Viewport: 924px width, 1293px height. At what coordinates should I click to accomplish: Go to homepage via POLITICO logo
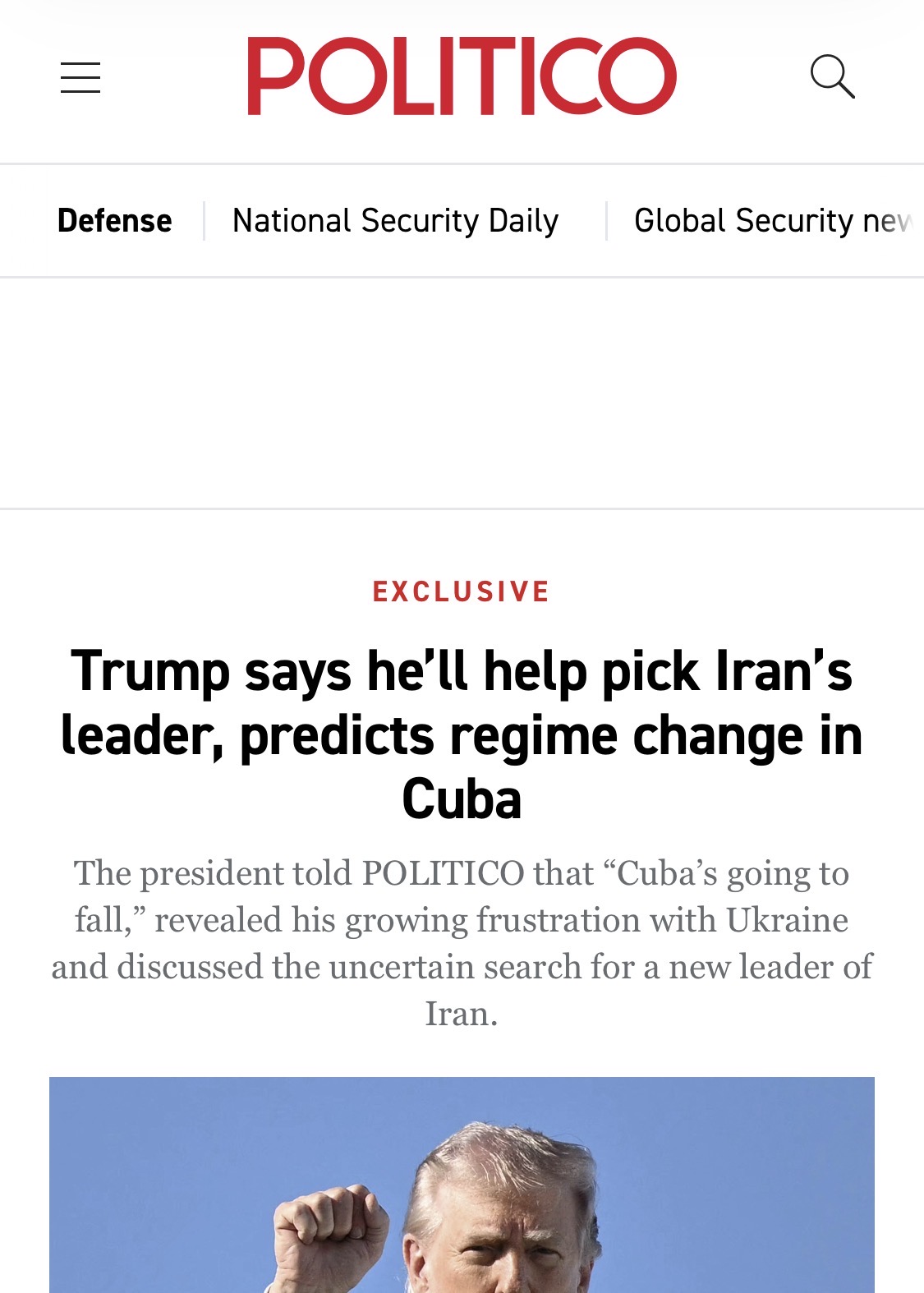(462, 76)
